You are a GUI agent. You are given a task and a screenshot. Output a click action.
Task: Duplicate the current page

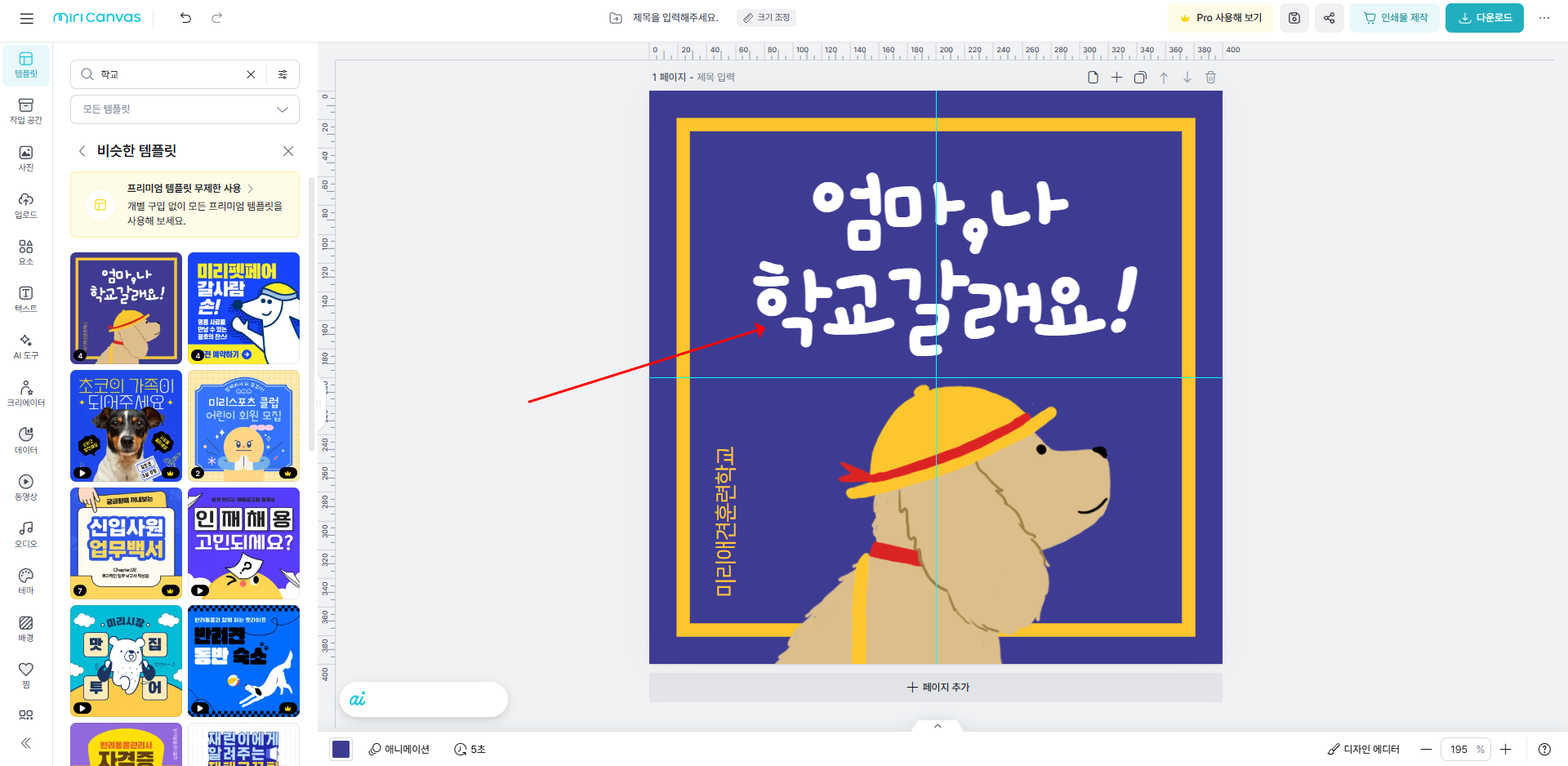click(1140, 78)
